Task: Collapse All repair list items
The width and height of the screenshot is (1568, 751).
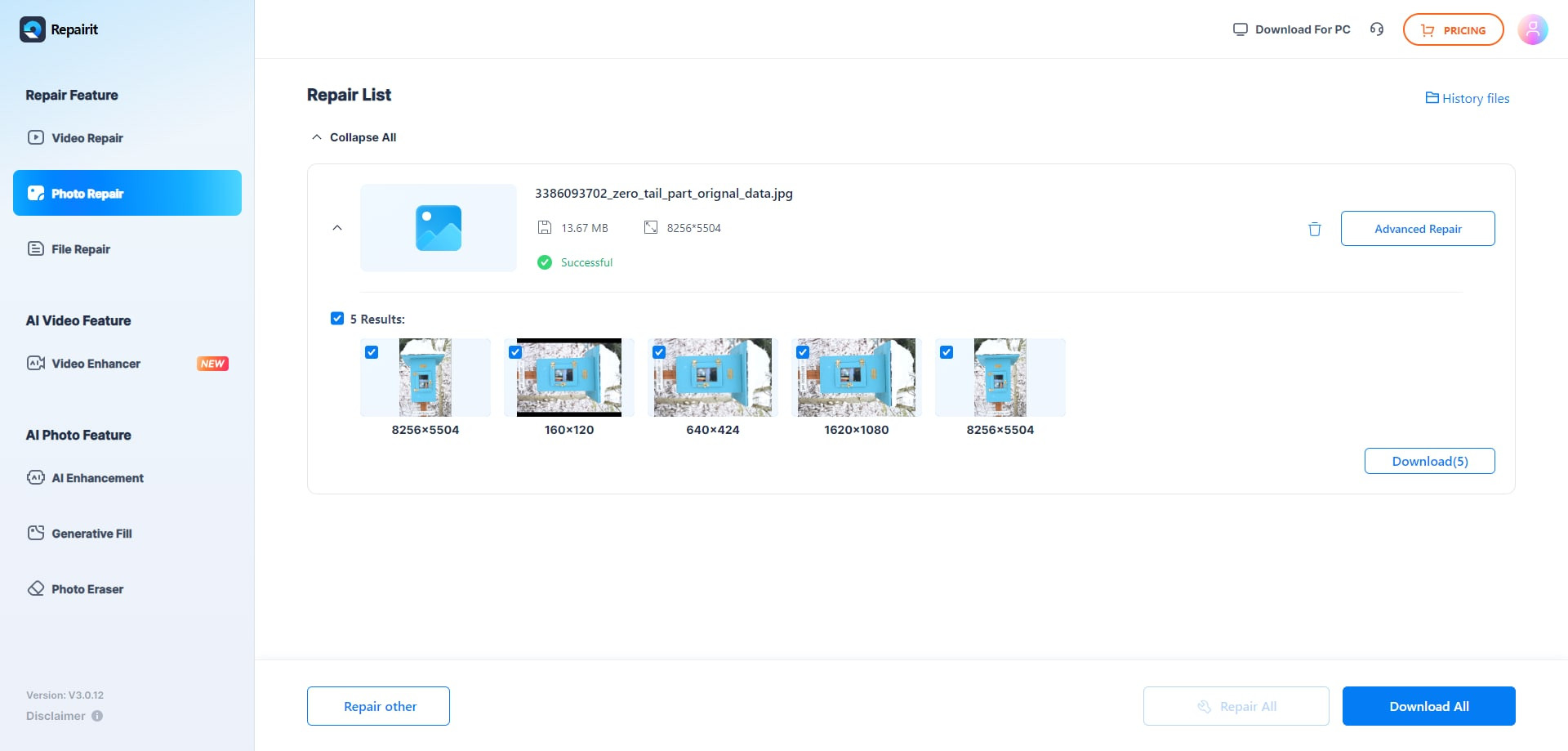Action: click(354, 137)
